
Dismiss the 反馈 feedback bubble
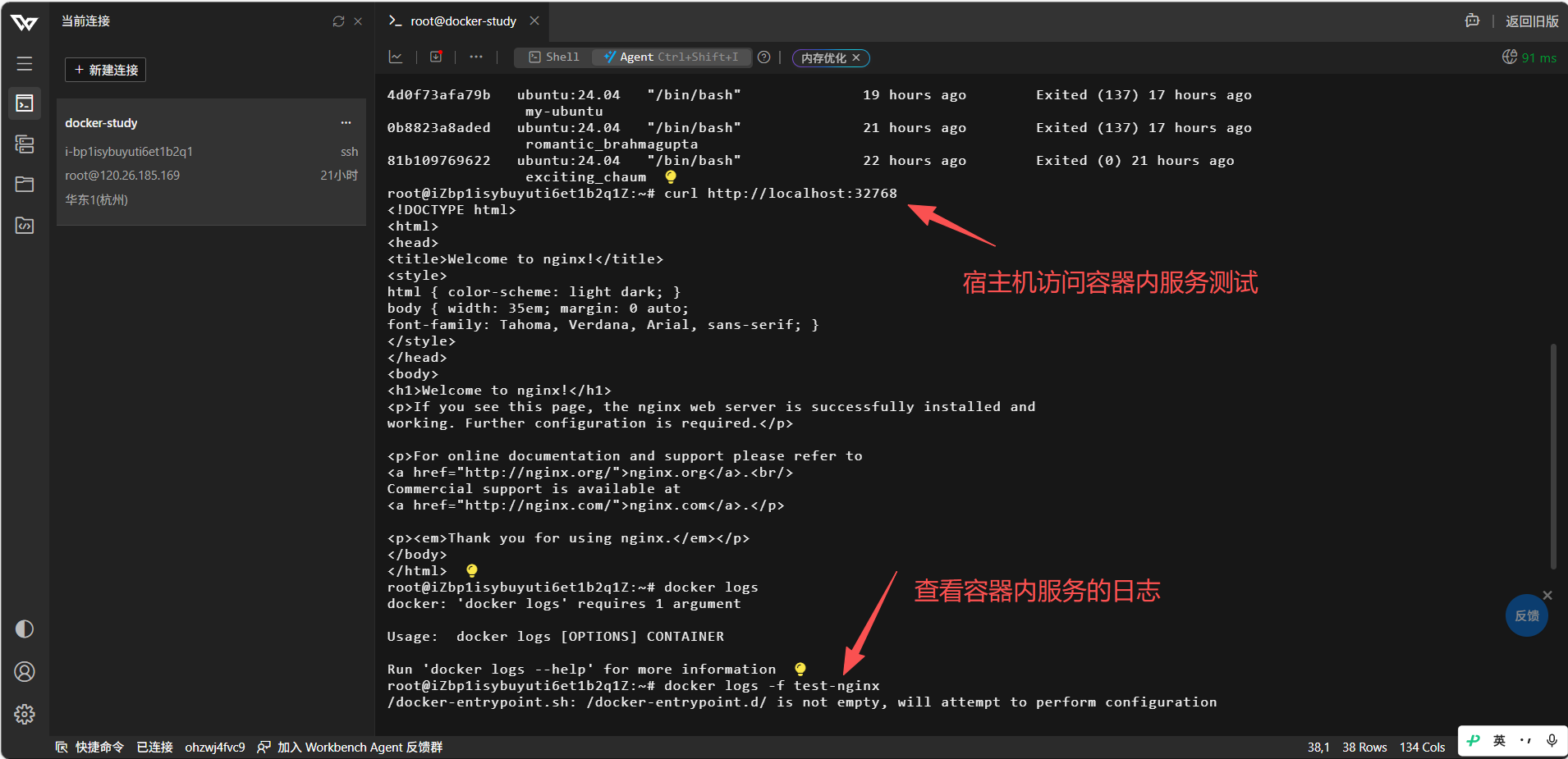click(x=1547, y=595)
